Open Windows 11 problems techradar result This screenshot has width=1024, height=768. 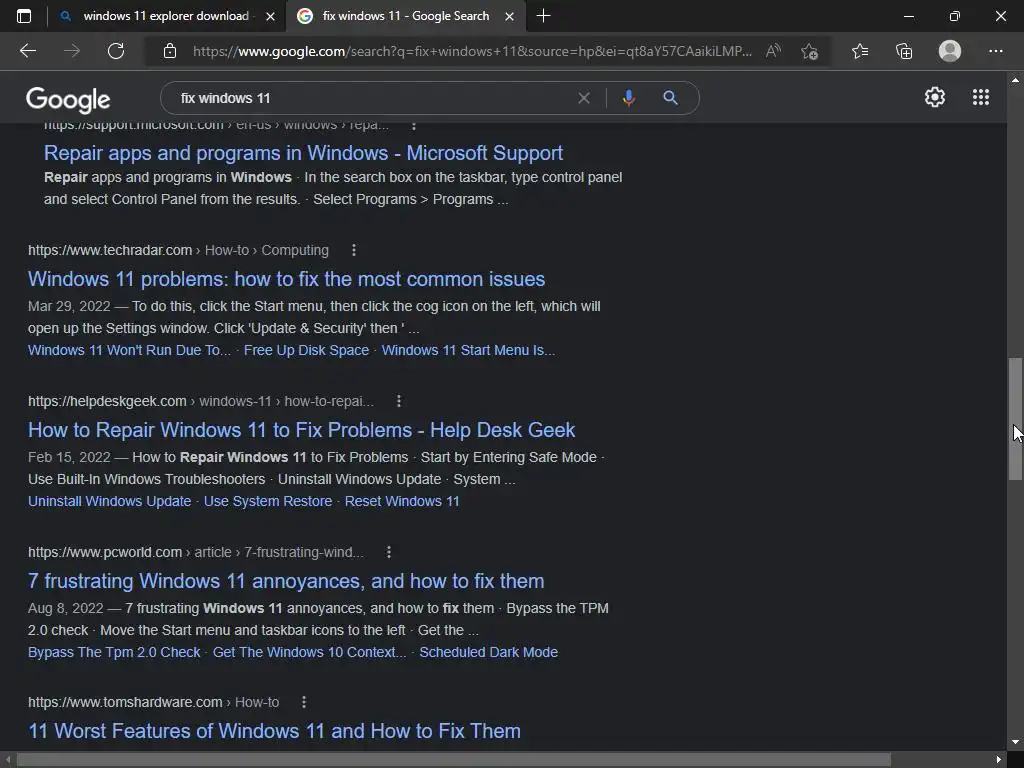click(286, 279)
